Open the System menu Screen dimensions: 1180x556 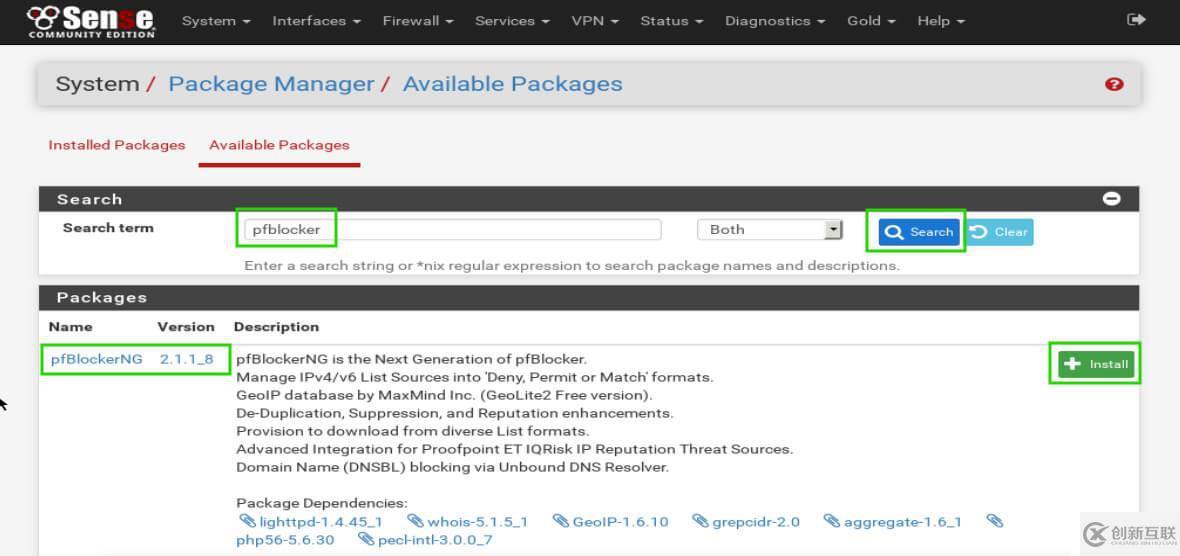[216, 21]
